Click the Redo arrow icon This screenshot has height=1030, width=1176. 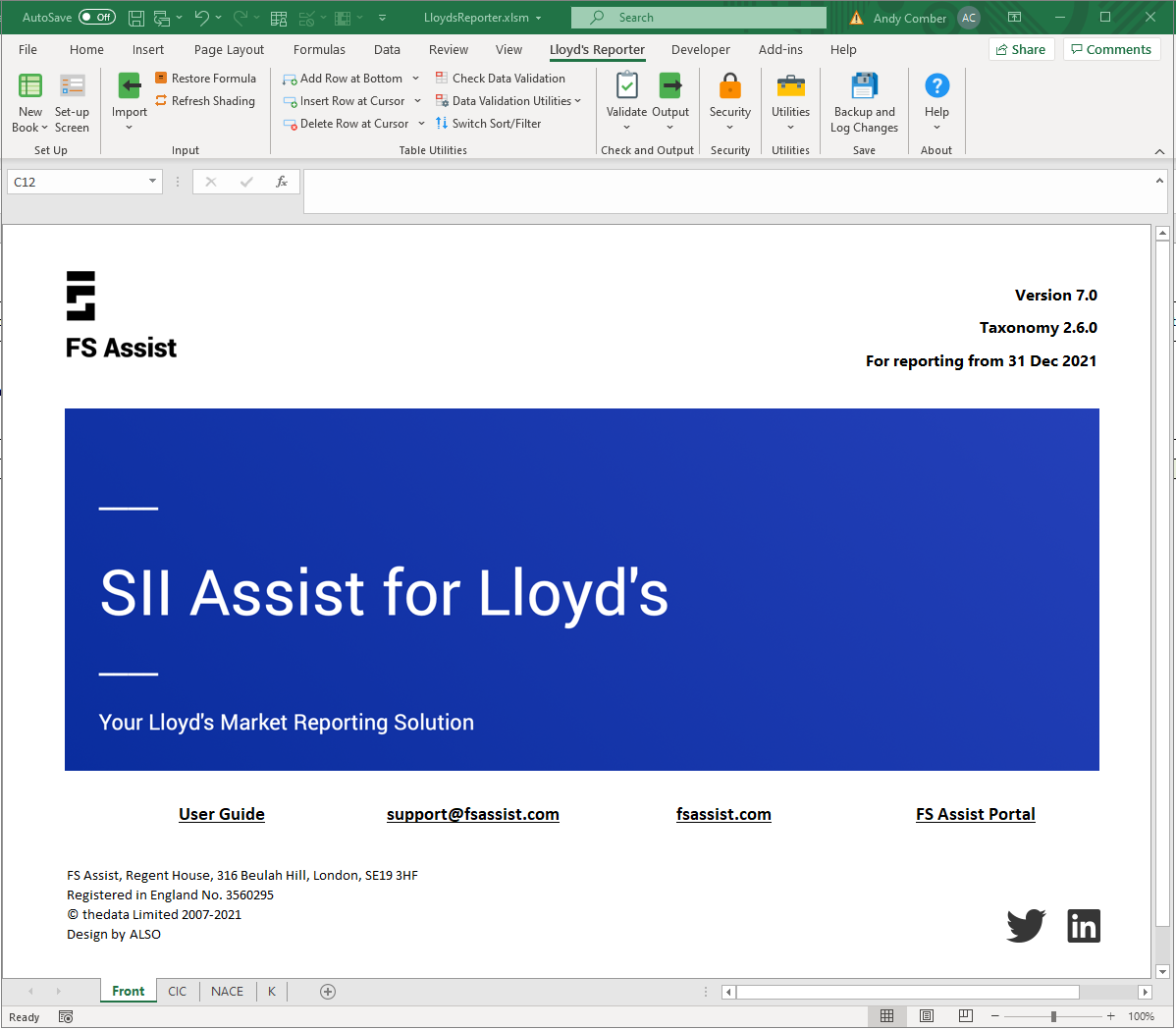coord(240,18)
